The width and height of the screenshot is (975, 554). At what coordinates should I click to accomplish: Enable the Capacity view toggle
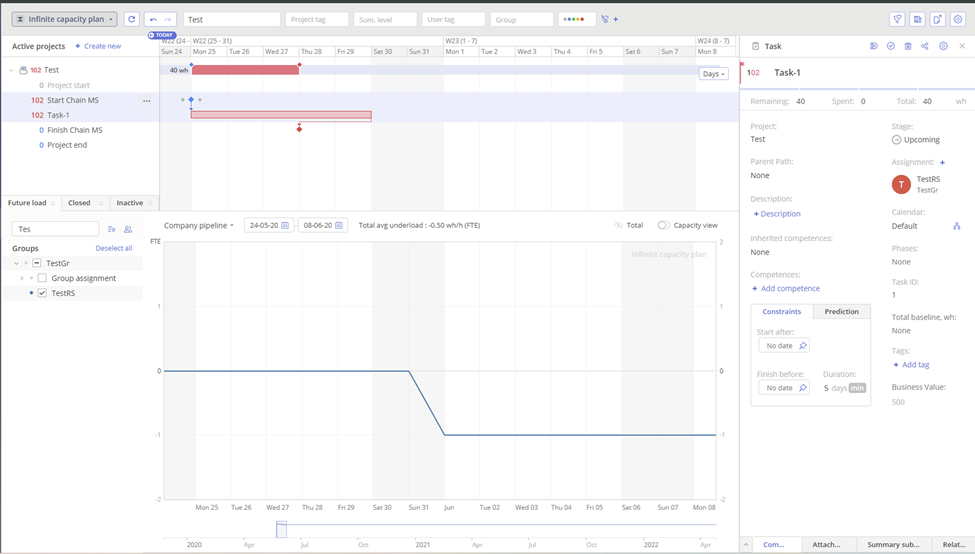point(664,225)
